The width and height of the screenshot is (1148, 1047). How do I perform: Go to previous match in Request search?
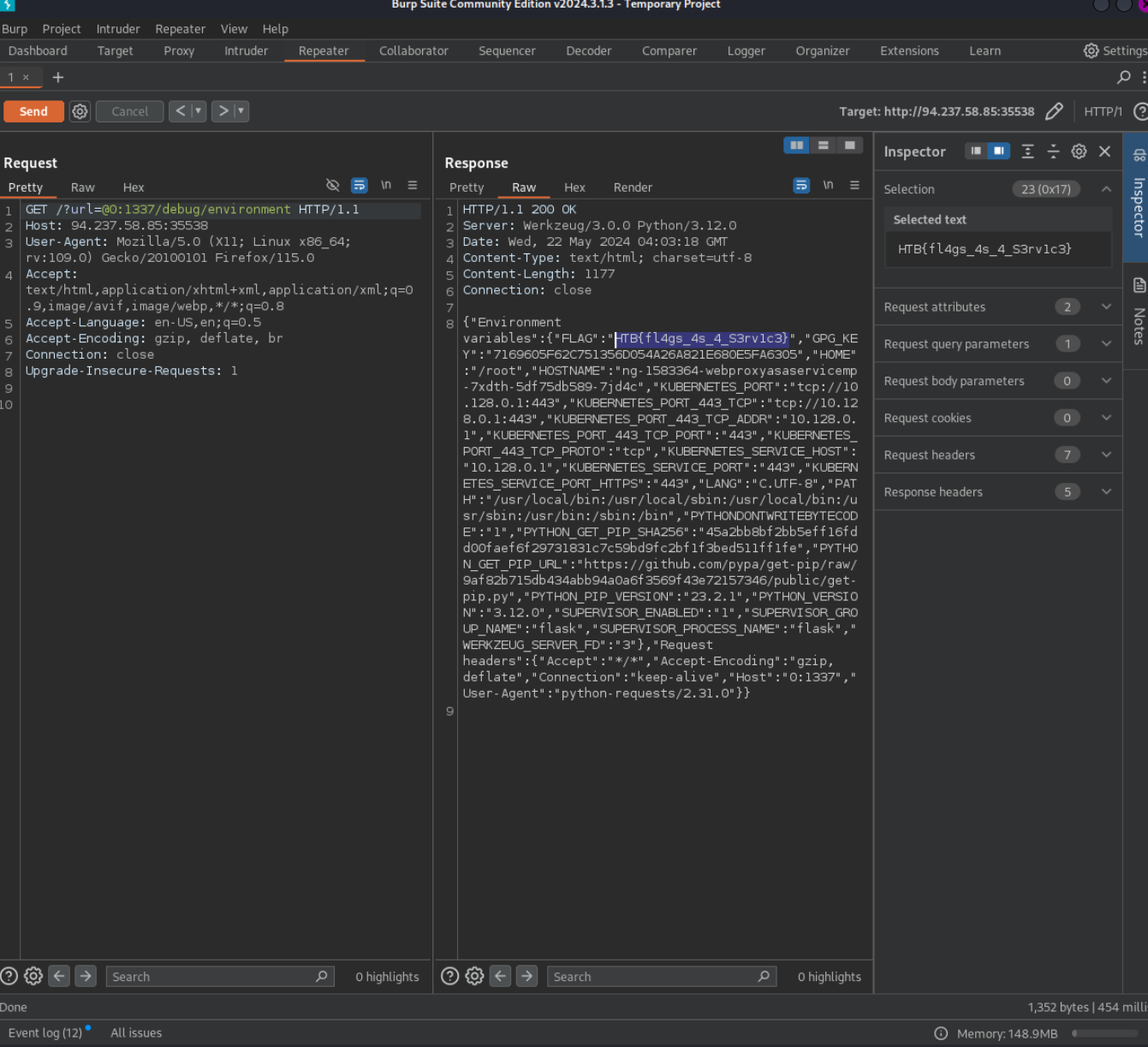59,976
